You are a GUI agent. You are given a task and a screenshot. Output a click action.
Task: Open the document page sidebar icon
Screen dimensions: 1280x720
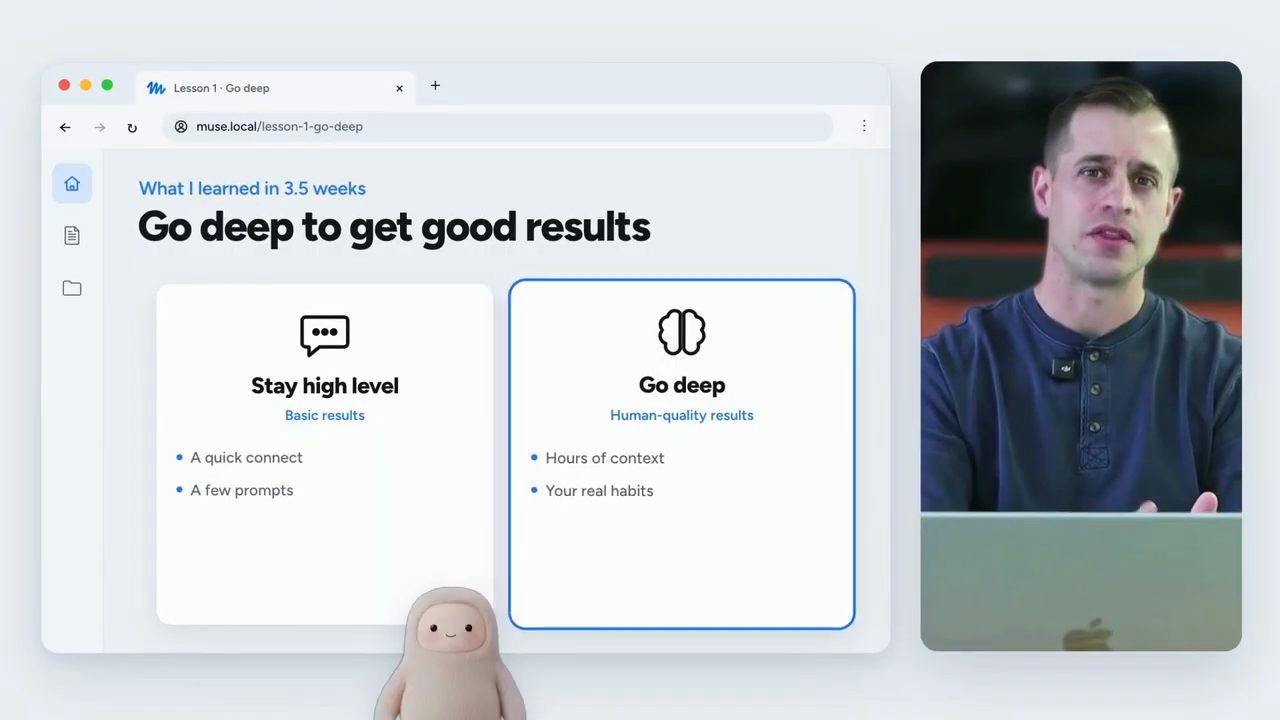tap(72, 236)
